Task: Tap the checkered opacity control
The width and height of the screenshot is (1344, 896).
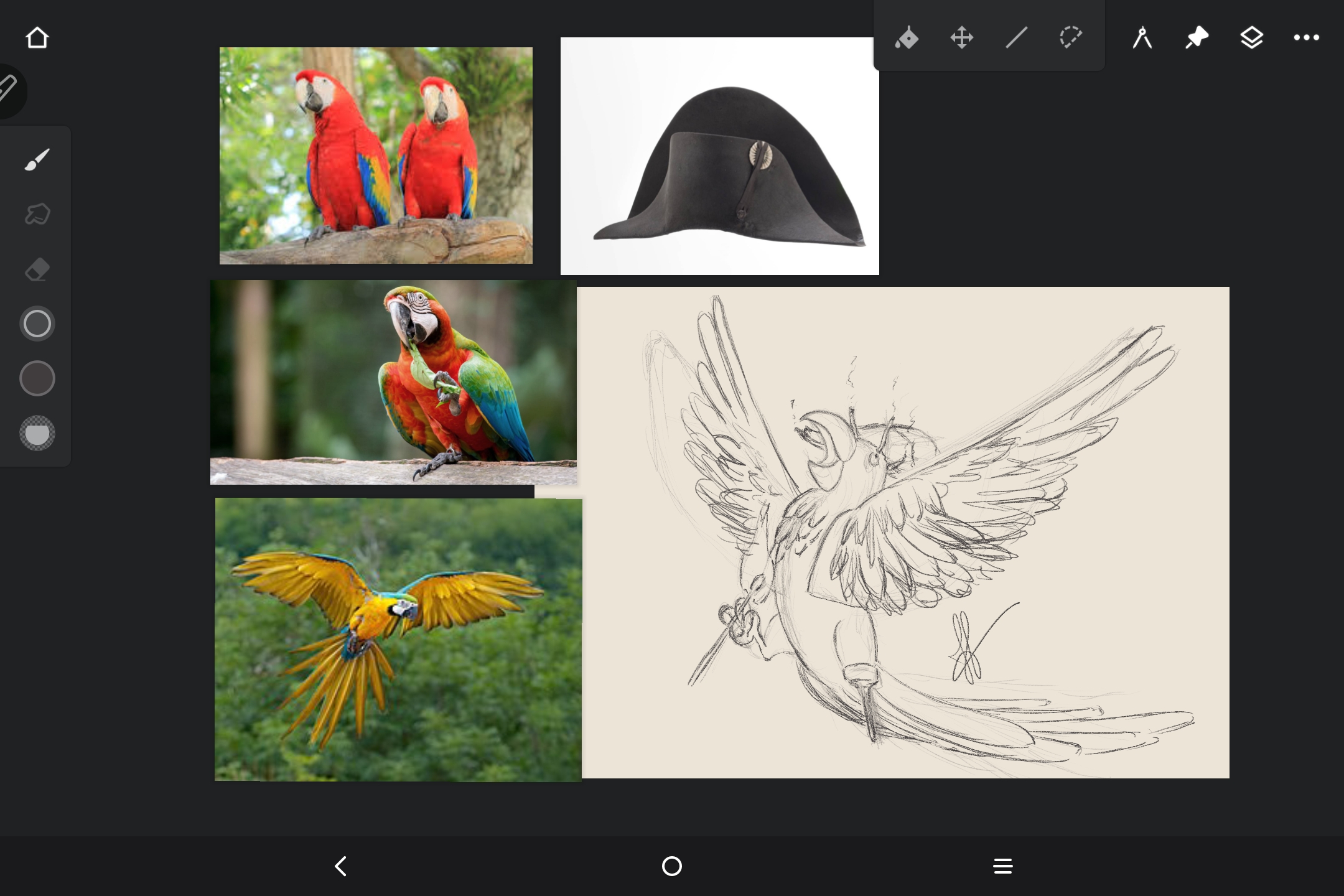Action: click(x=37, y=433)
